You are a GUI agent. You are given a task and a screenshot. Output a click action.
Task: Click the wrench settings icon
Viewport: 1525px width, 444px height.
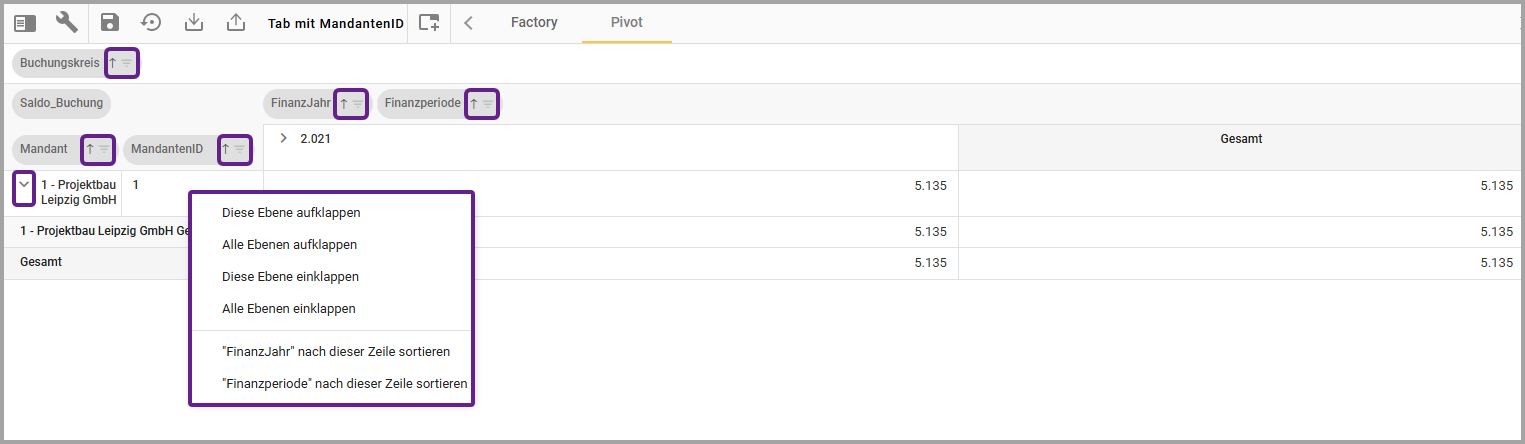point(67,22)
